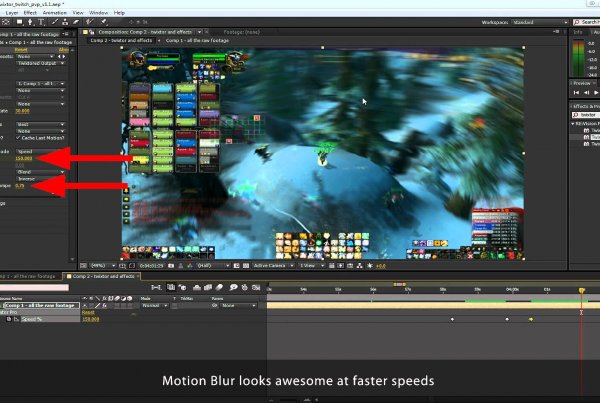
Task: Toggle shy switch on Comp 1 layer
Action: [85, 306]
